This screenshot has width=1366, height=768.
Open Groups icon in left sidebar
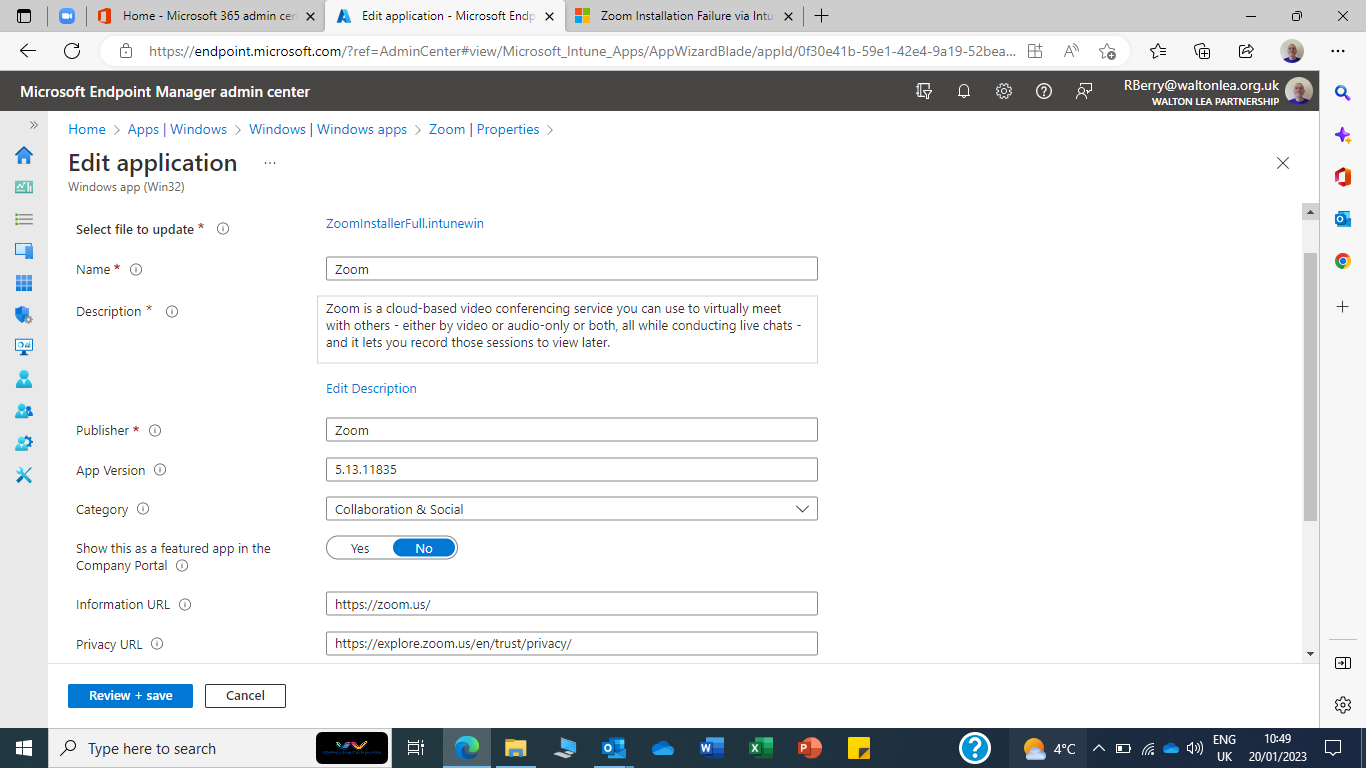click(x=24, y=411)
